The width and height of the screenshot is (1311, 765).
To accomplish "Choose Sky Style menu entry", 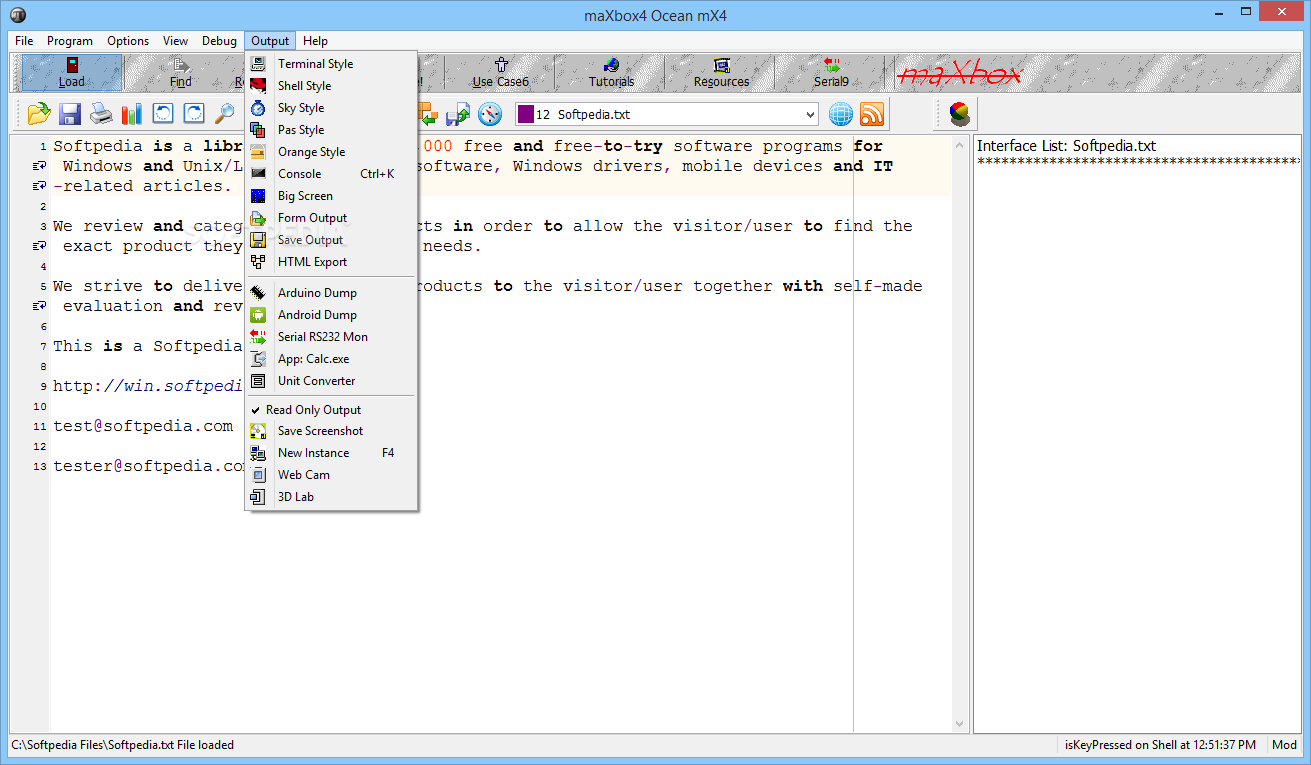I will [x=332, y=108].
